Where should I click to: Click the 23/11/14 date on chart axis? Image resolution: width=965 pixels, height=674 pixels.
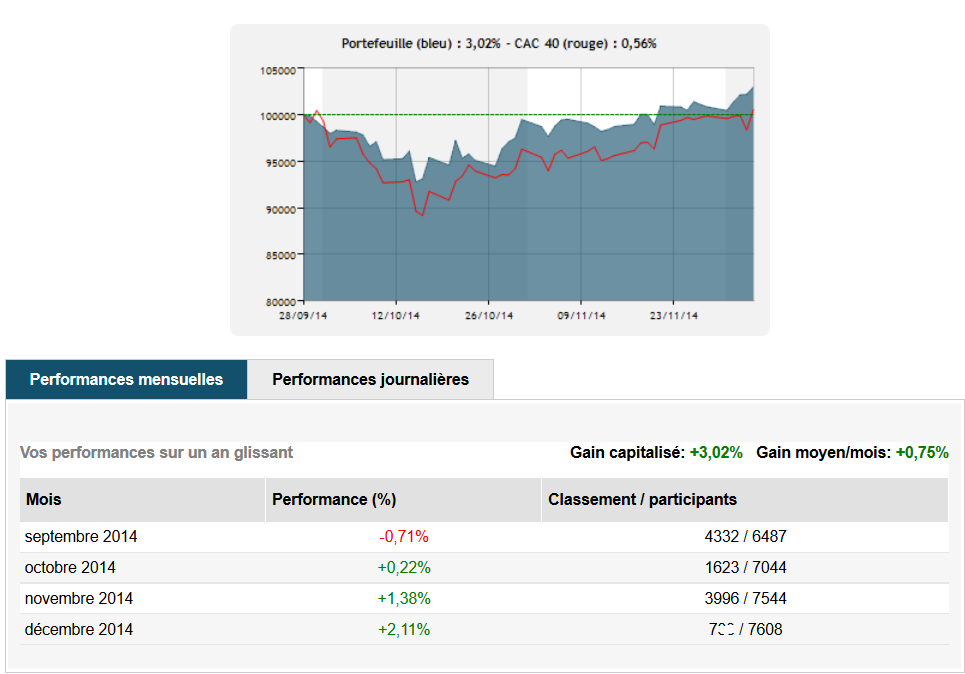(674, 316)
